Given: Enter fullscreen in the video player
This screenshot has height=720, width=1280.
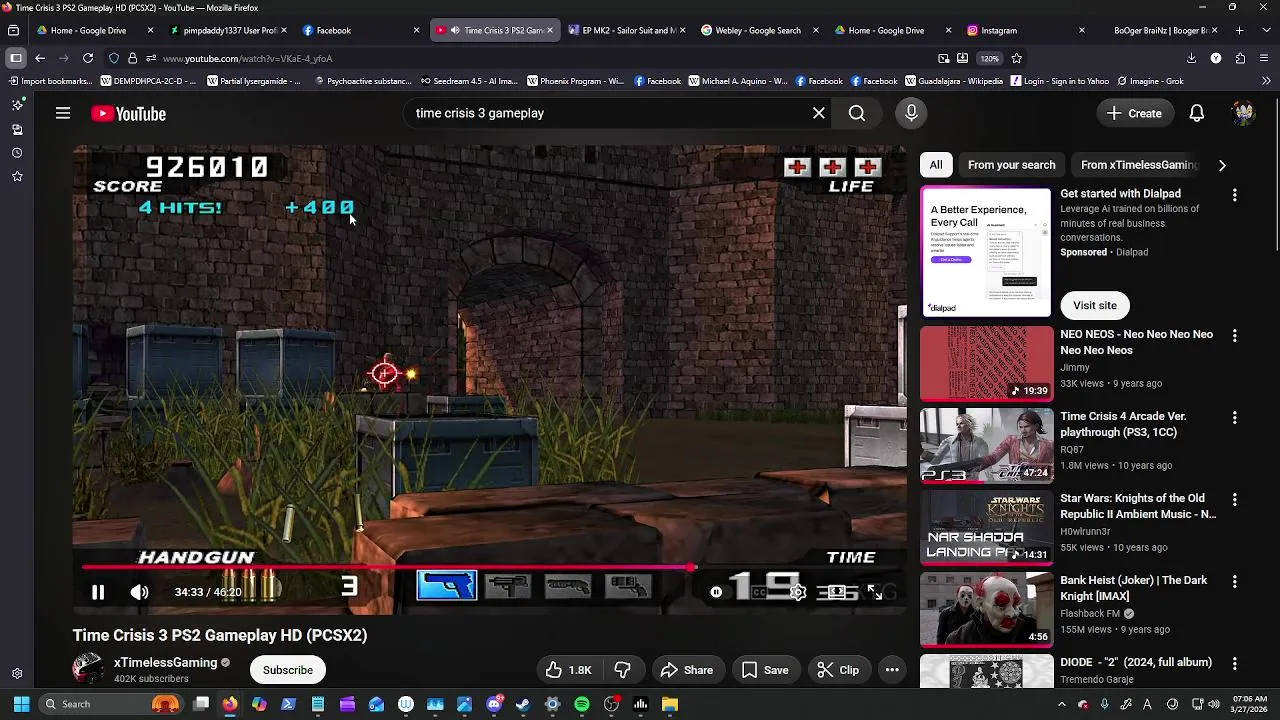Looking at the screenshot, I should [x=875, y=592].
